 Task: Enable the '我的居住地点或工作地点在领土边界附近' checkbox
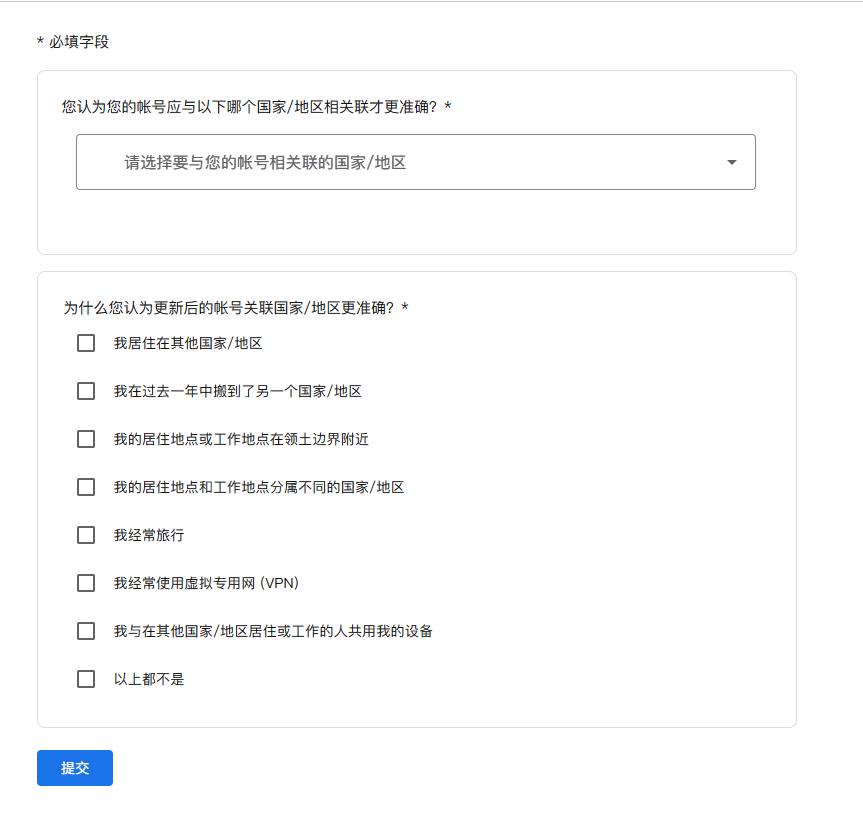86,439
